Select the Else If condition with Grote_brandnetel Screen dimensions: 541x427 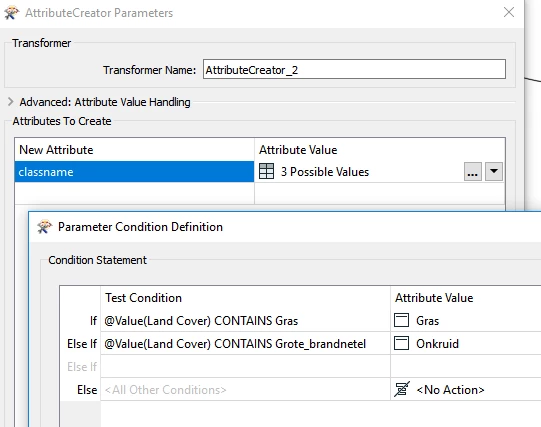[x=245, y=344]
